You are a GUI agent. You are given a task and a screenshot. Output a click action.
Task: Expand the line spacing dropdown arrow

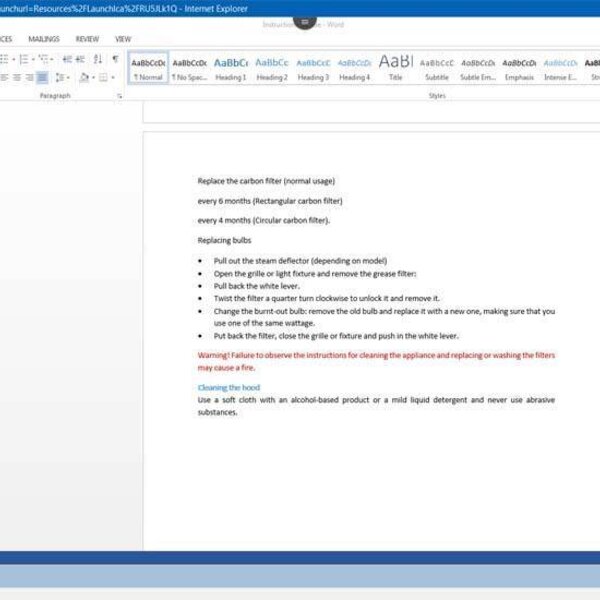(68, 78)
